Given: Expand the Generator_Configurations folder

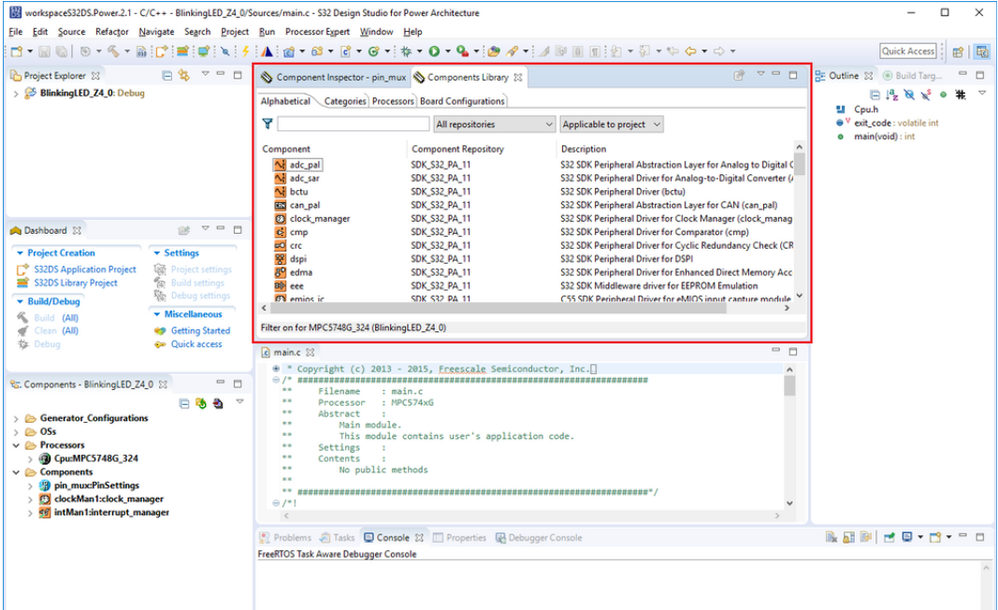Looking at the screenshot, I should pos(16,418).
